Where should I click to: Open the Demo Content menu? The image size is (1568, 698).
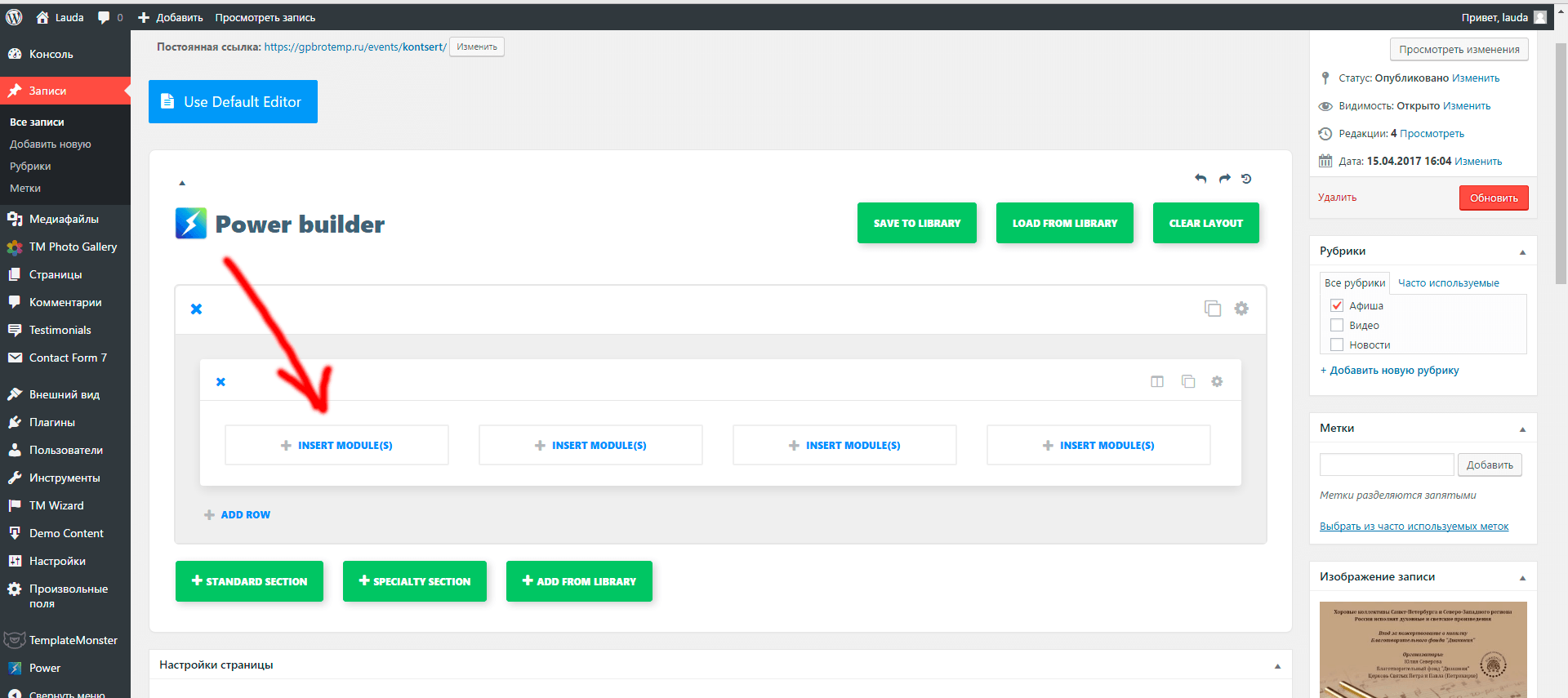pyautogui.click(x=65, y=533)
